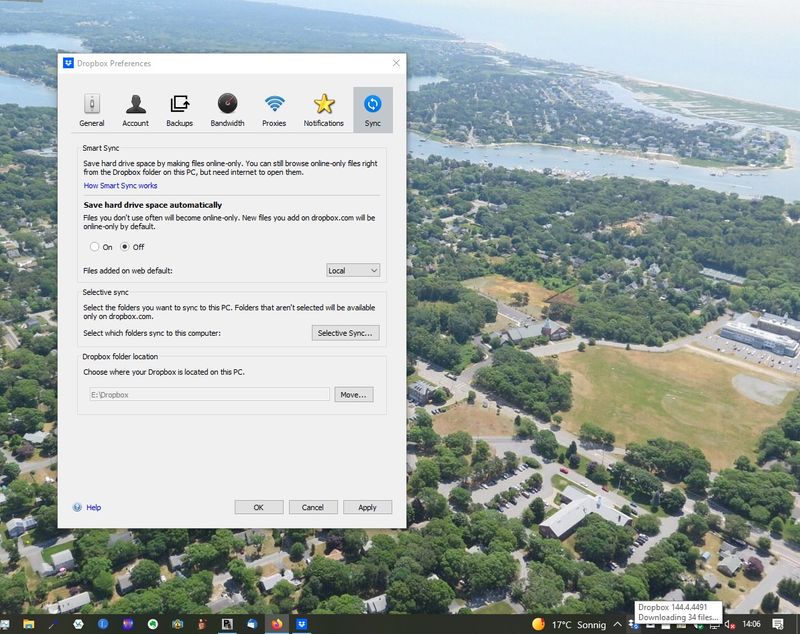Viewport: 800px width, 634px height.
Task: Open Firefox from the taskbar
Action: pyautogui.click(x=277, y=624)
